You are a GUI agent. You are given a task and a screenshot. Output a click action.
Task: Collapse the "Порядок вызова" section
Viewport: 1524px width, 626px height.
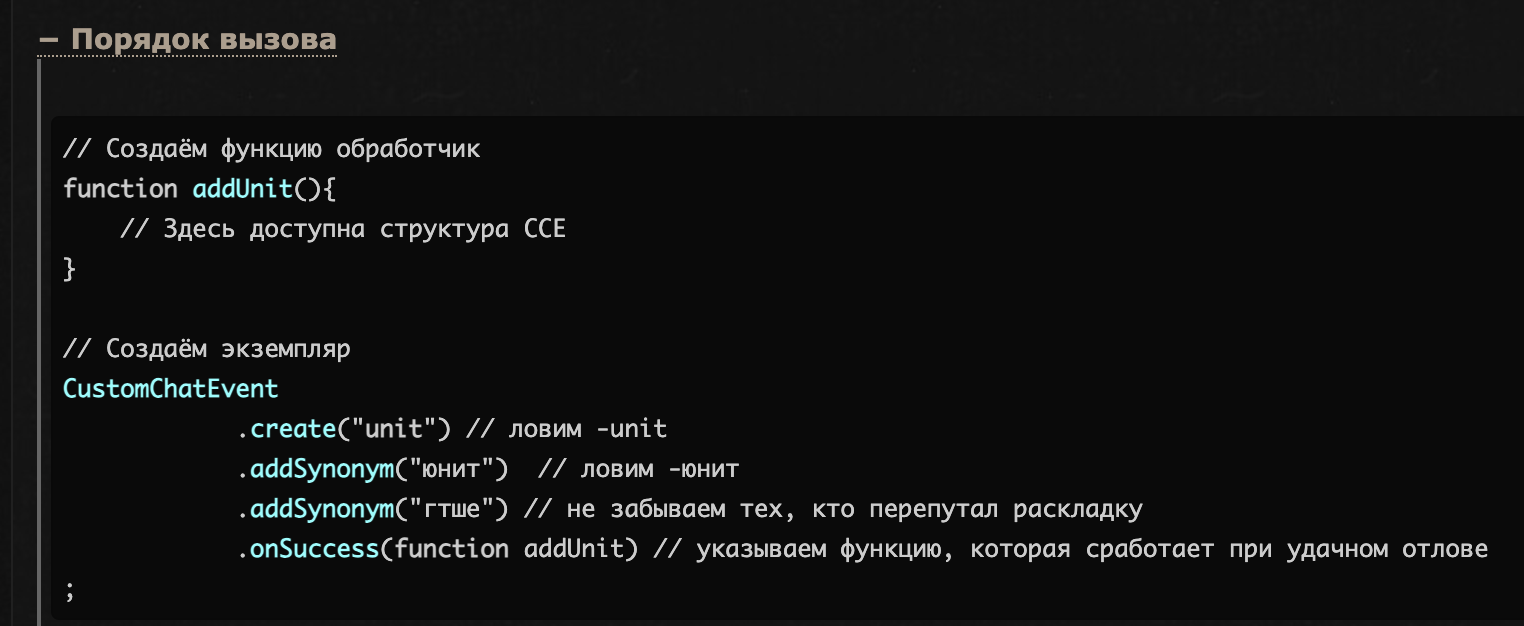point(187,40)
